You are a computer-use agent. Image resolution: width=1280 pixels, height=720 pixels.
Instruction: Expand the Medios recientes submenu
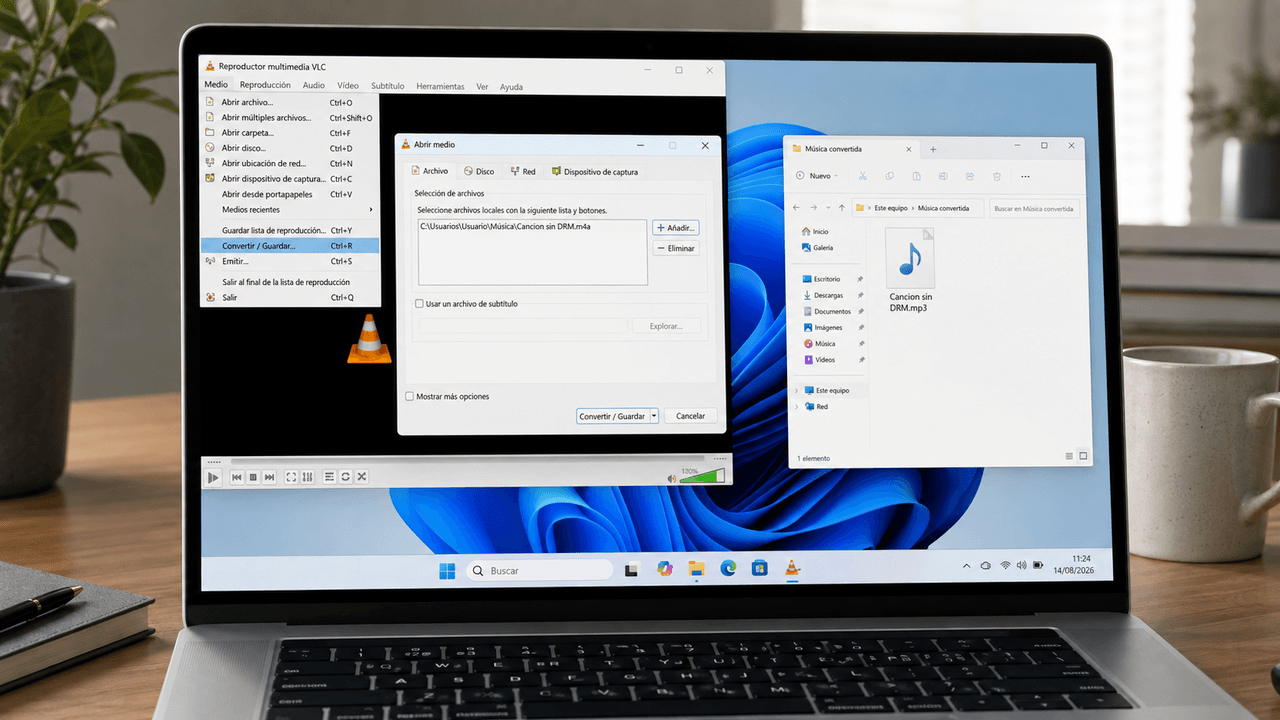click(290, 210)
